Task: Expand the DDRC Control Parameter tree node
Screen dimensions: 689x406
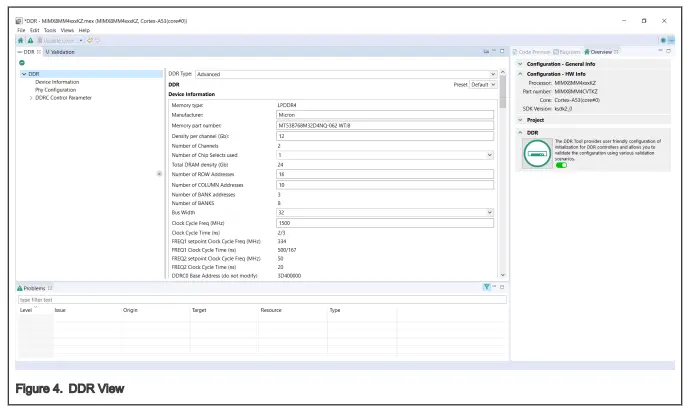Action: tap(30, 97)
